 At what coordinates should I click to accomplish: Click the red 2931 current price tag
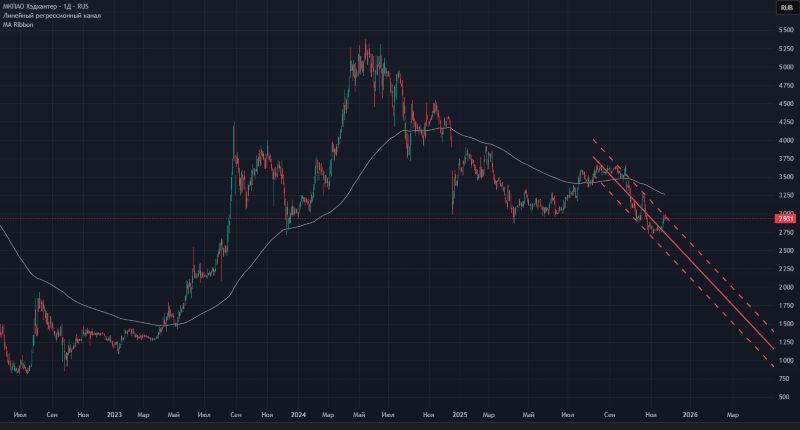pyautogui.click(x=784, y=218)
